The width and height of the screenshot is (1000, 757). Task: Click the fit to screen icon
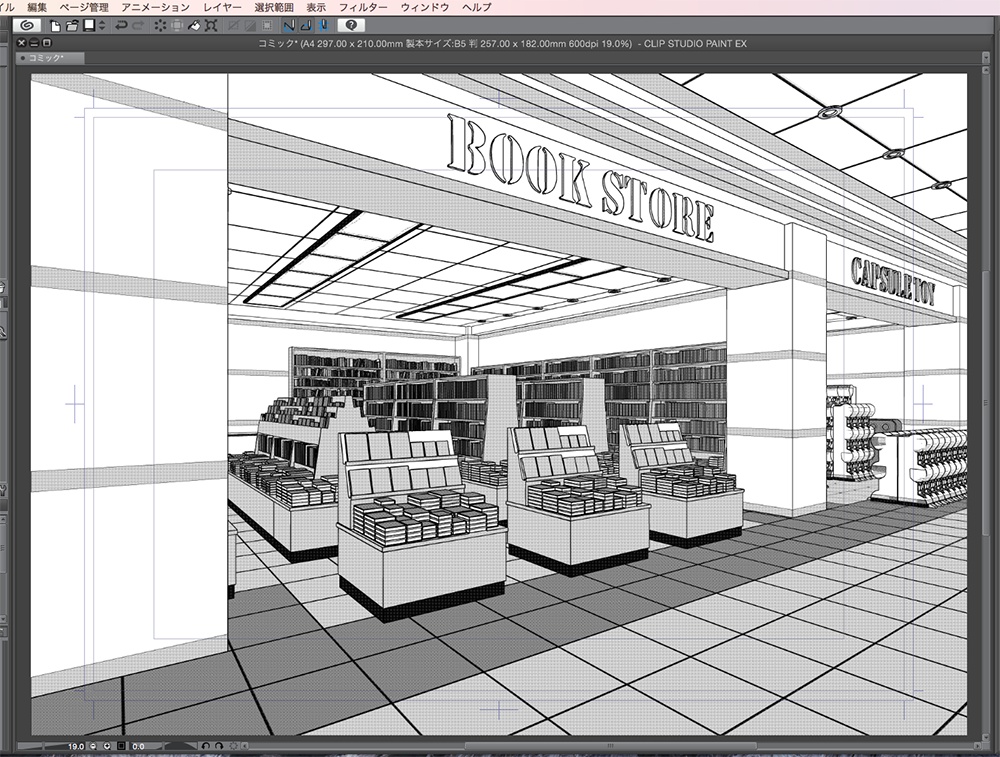[121, 746]
